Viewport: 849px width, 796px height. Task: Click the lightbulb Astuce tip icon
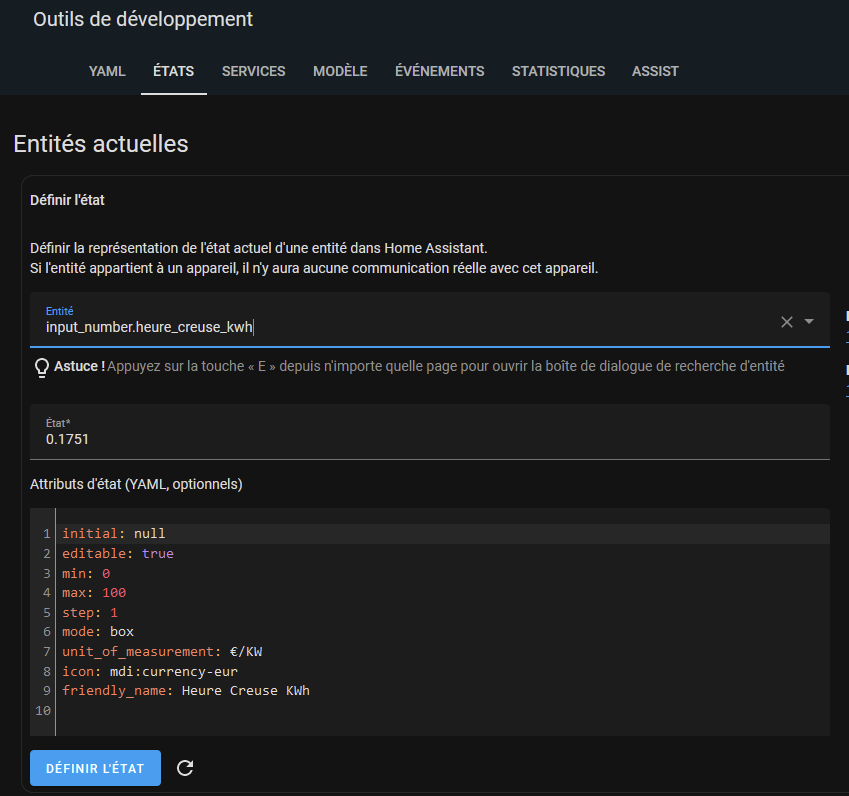click(42, 367)
